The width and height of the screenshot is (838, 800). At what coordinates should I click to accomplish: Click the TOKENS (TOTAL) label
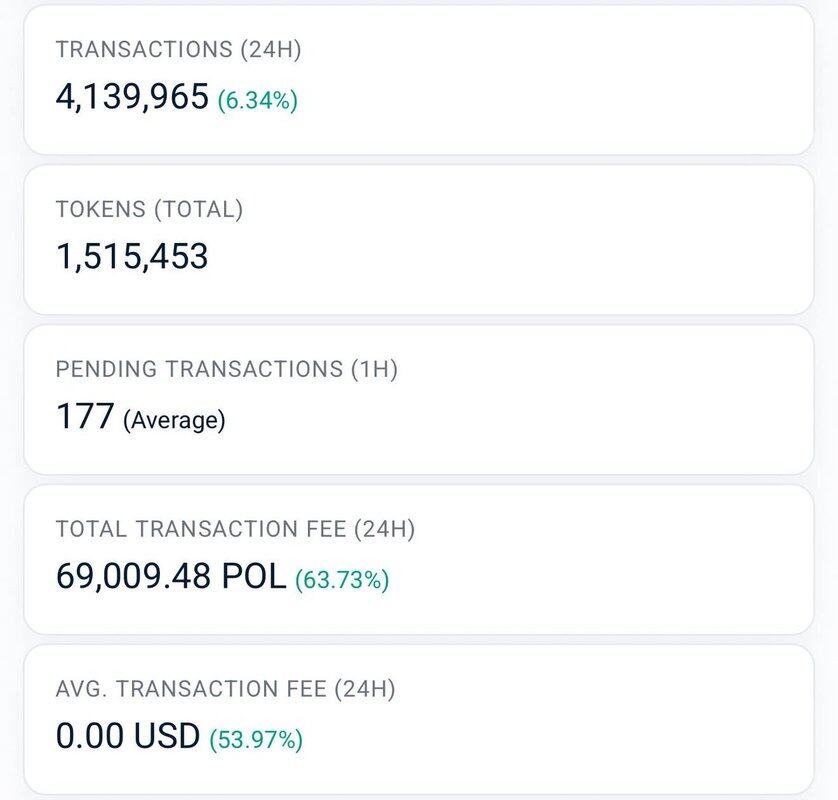point(150,210)
